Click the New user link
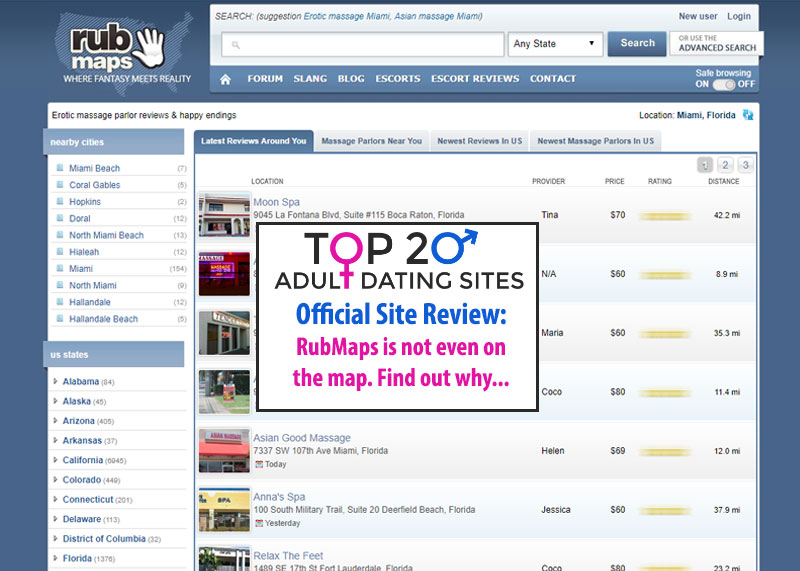Screen dimensions: 800x571 697,16
